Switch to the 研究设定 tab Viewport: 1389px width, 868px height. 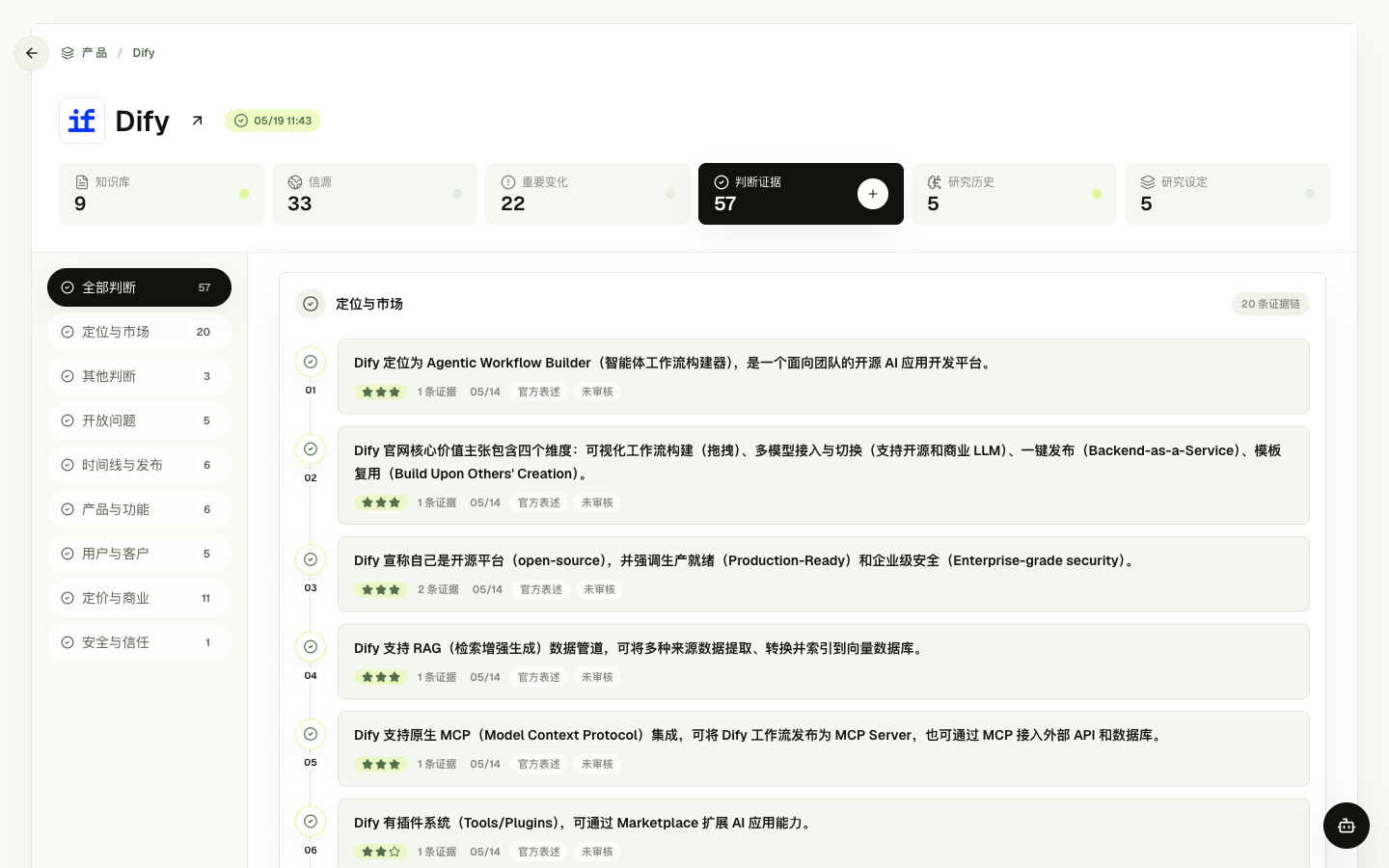(x=1227, y=194)
